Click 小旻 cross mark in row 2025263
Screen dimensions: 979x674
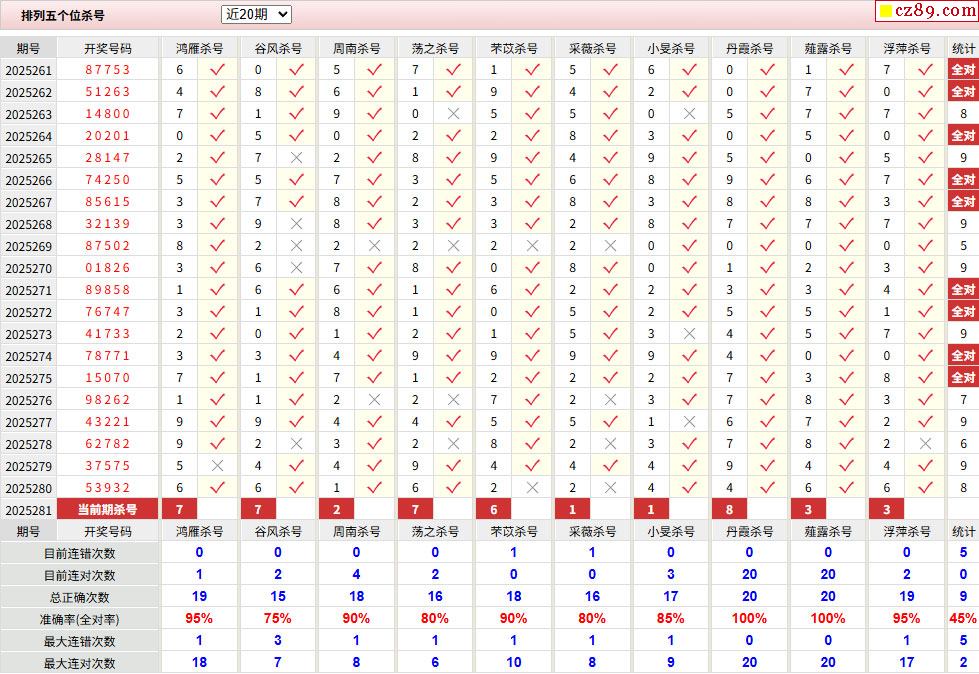[689, 114]
